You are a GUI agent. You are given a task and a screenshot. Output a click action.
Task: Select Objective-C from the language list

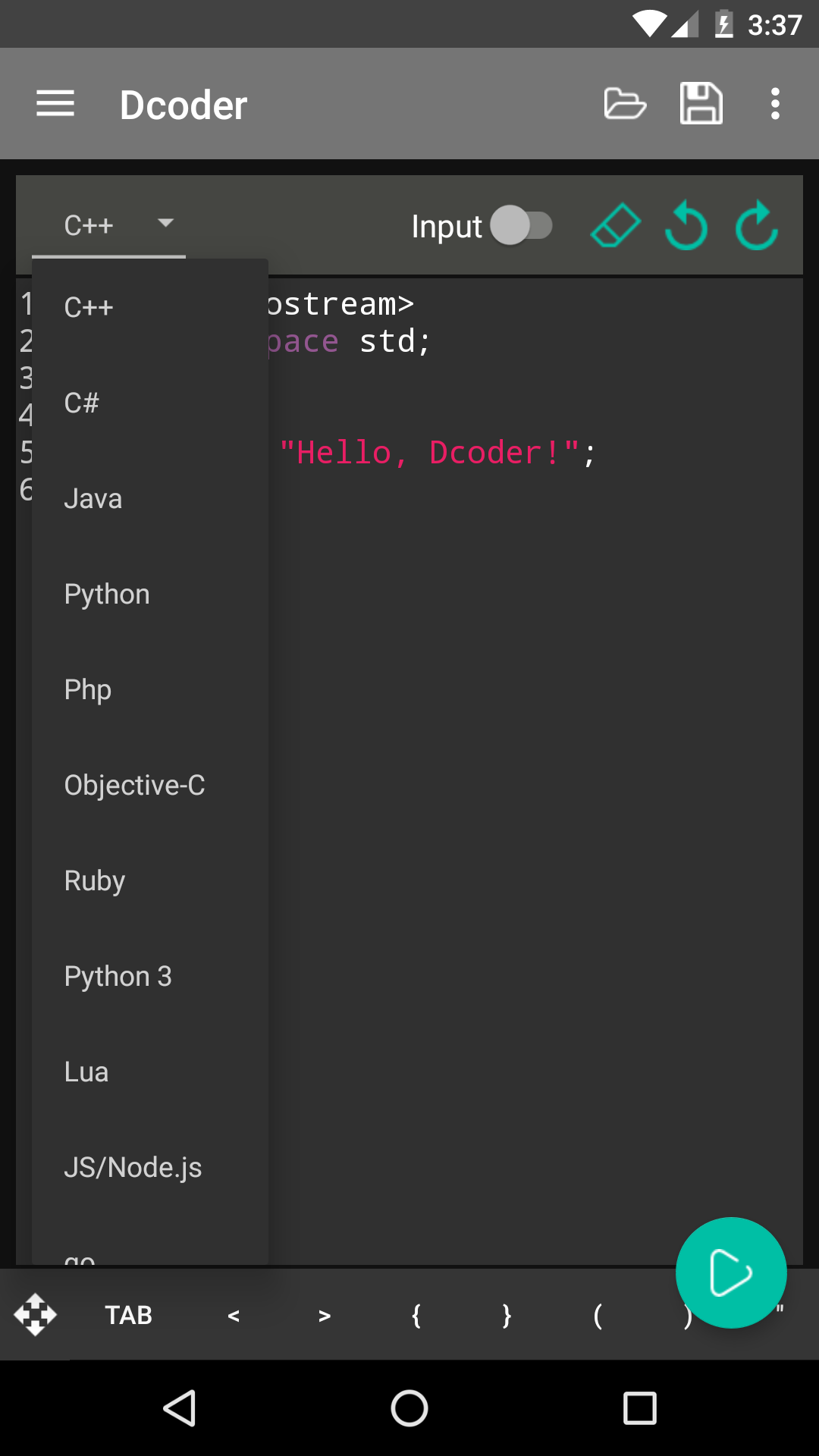coord(150,785)
